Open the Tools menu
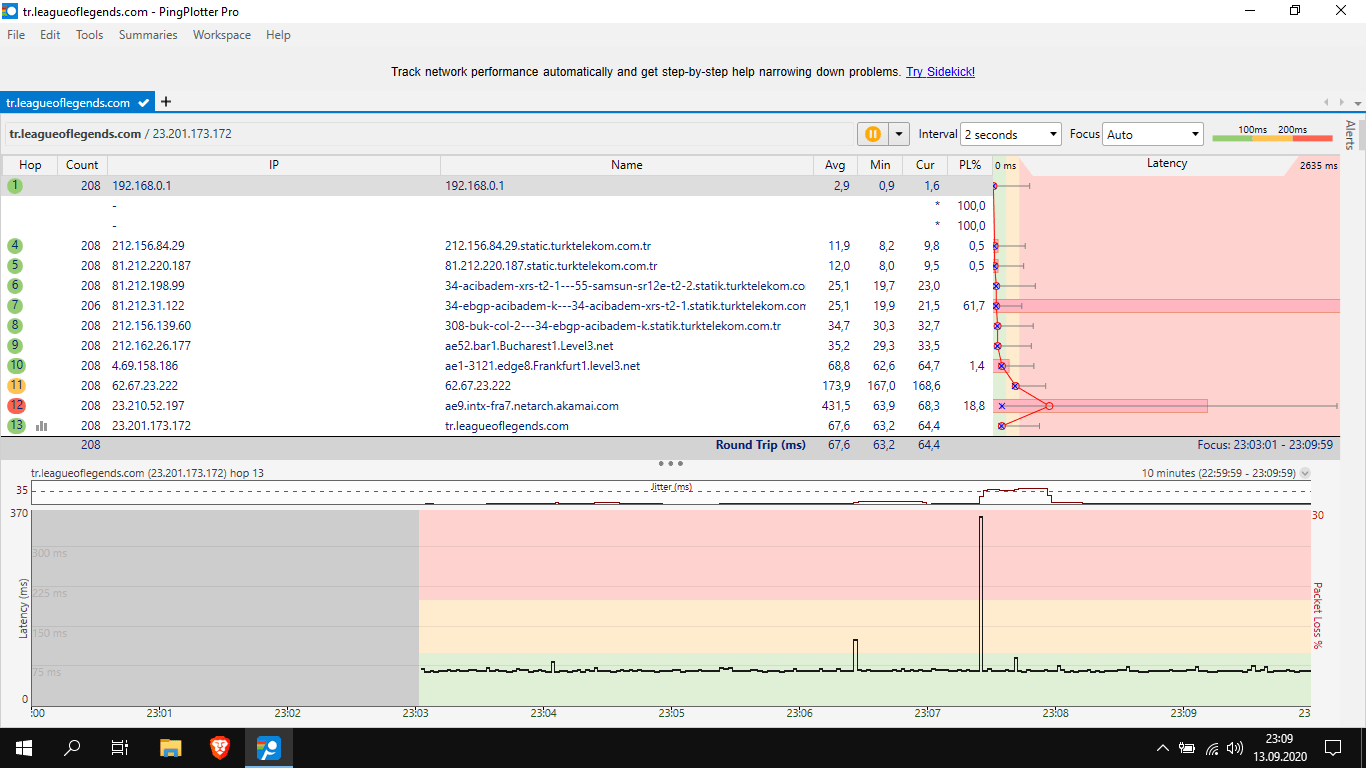This screenshot has width=1366, height=768. click(90, 35)
